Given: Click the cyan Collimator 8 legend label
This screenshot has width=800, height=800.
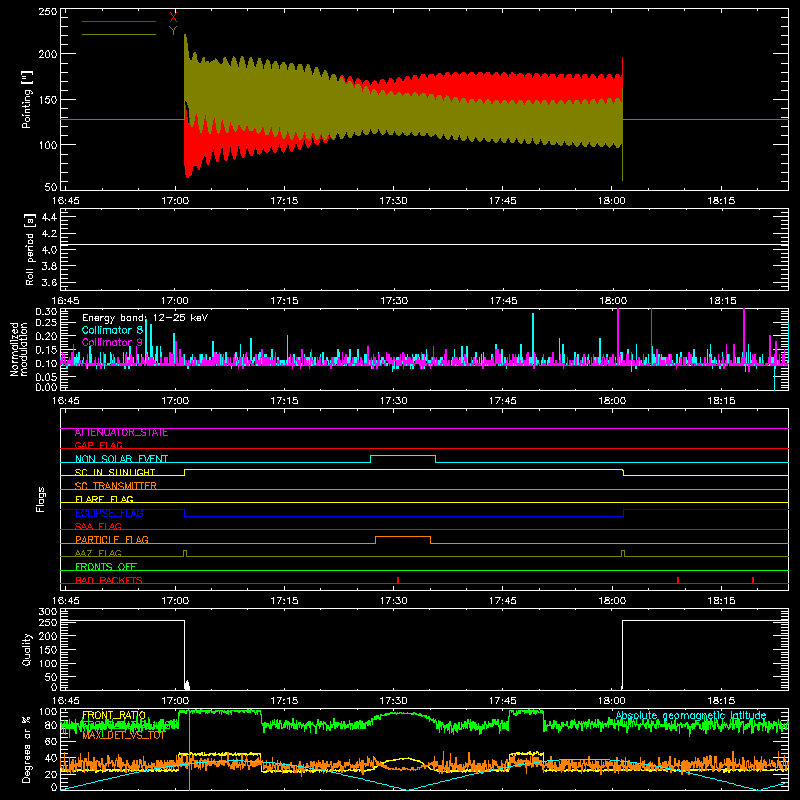Looking at the screenshot, I should (x=112, y=330).
